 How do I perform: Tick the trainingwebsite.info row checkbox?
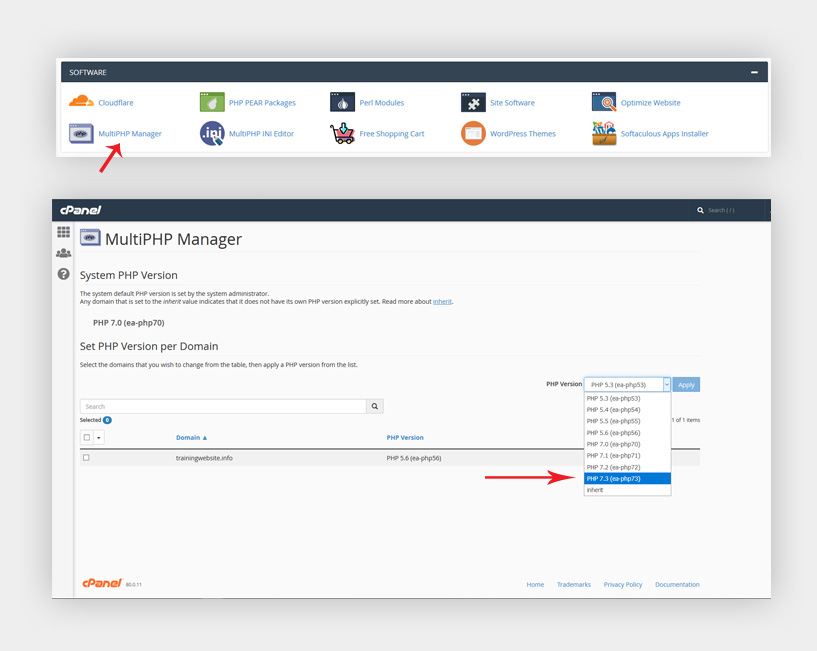pyautogui.click(x=86, y=458)
